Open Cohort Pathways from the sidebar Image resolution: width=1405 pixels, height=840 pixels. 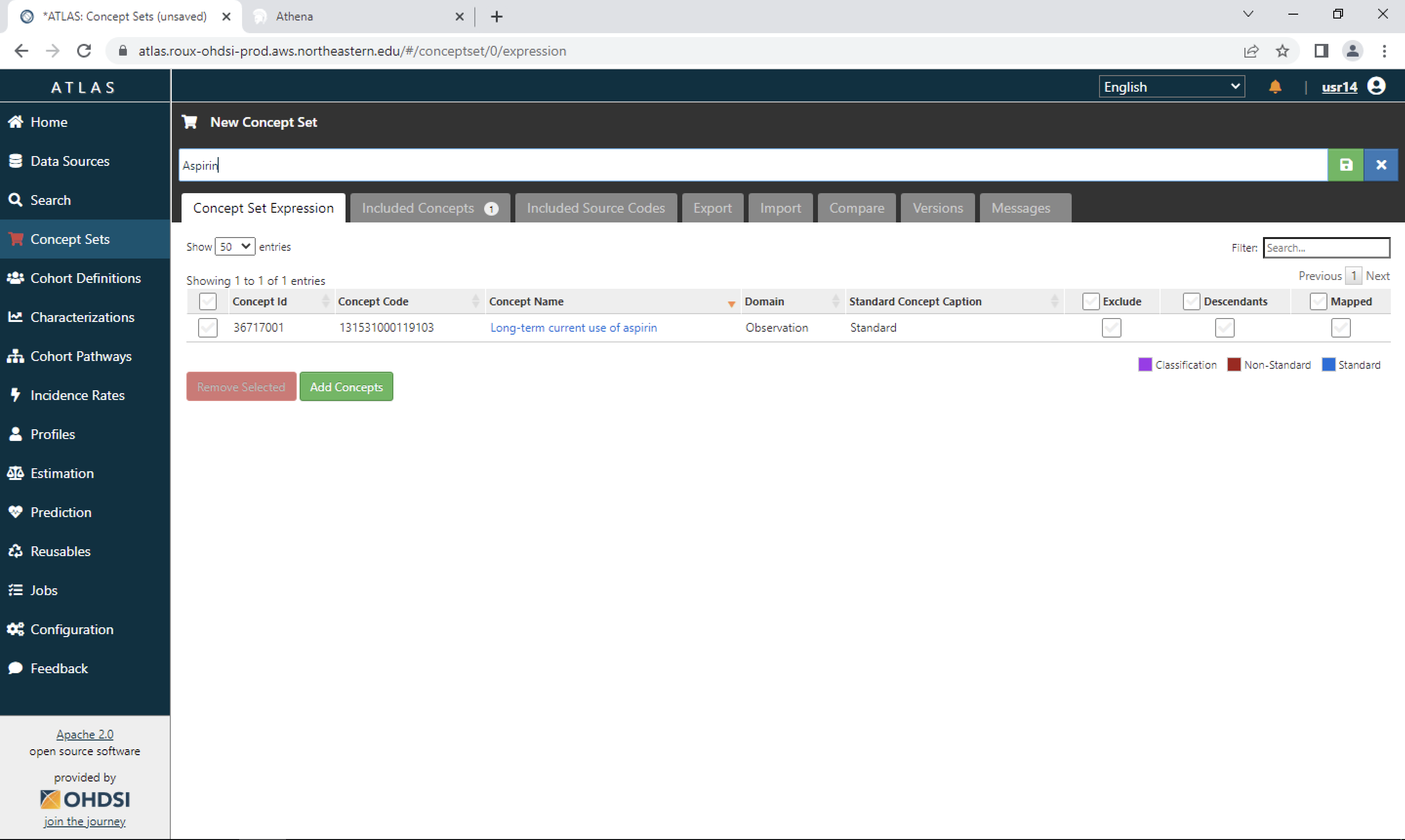pos(81,356)
